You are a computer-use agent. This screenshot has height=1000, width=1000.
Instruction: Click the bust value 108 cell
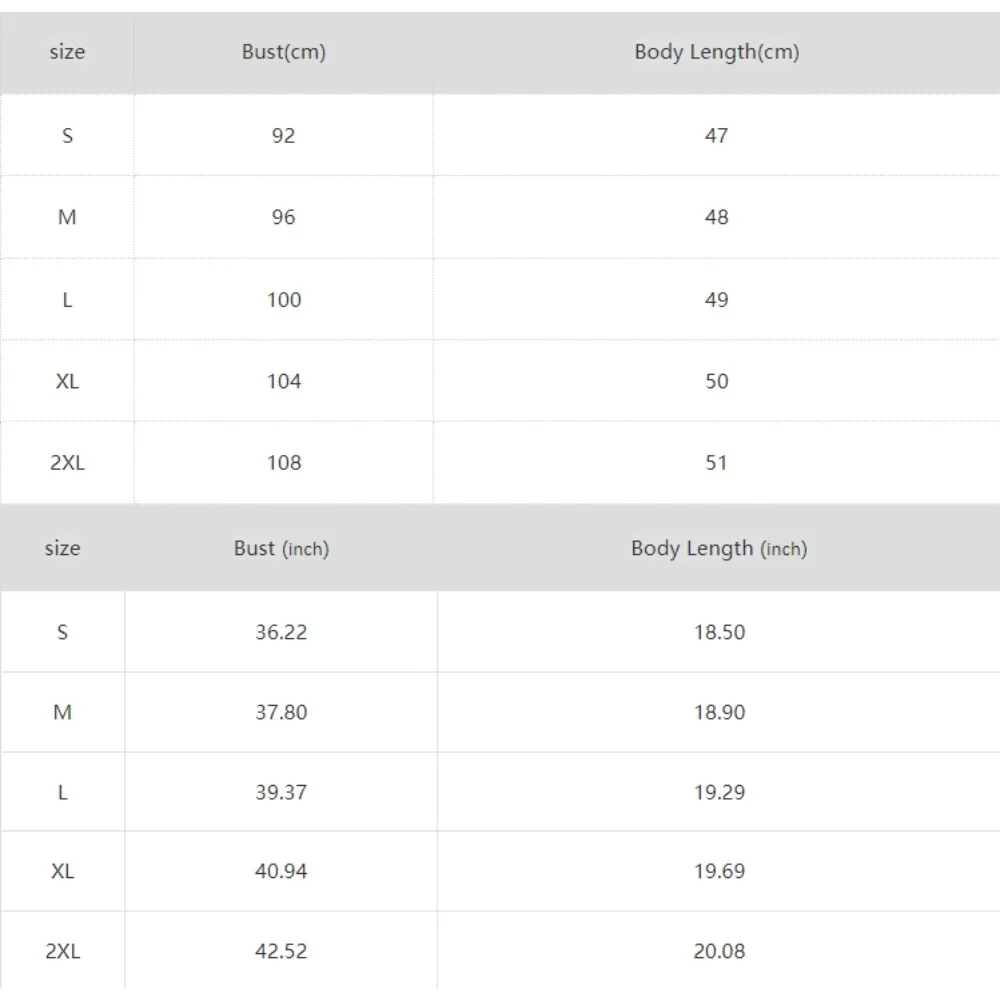[283, 463]
